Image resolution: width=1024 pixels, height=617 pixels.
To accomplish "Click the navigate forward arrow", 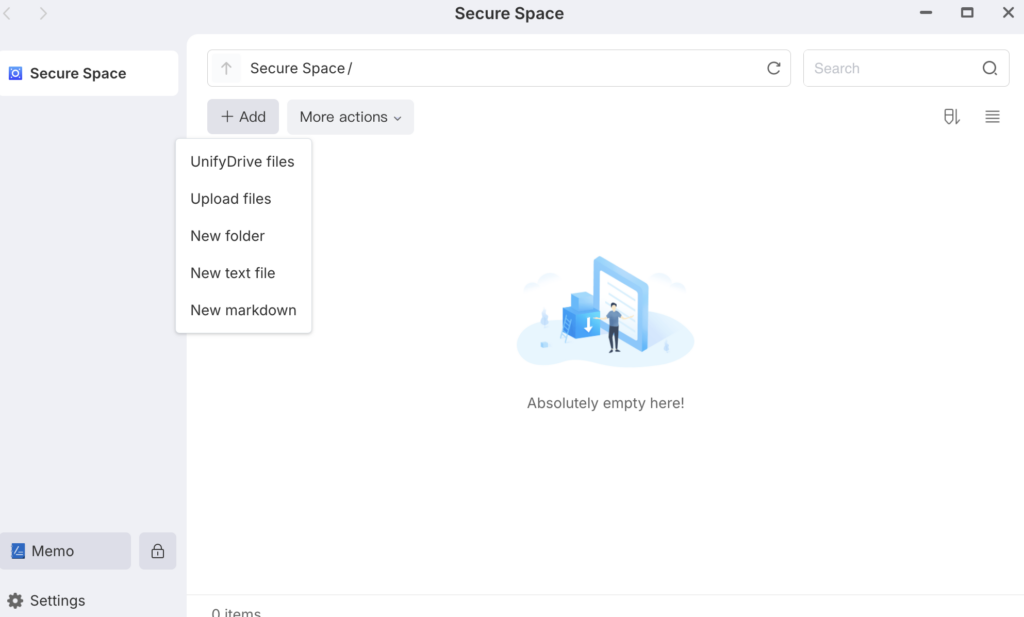I will tap(43, 14).
